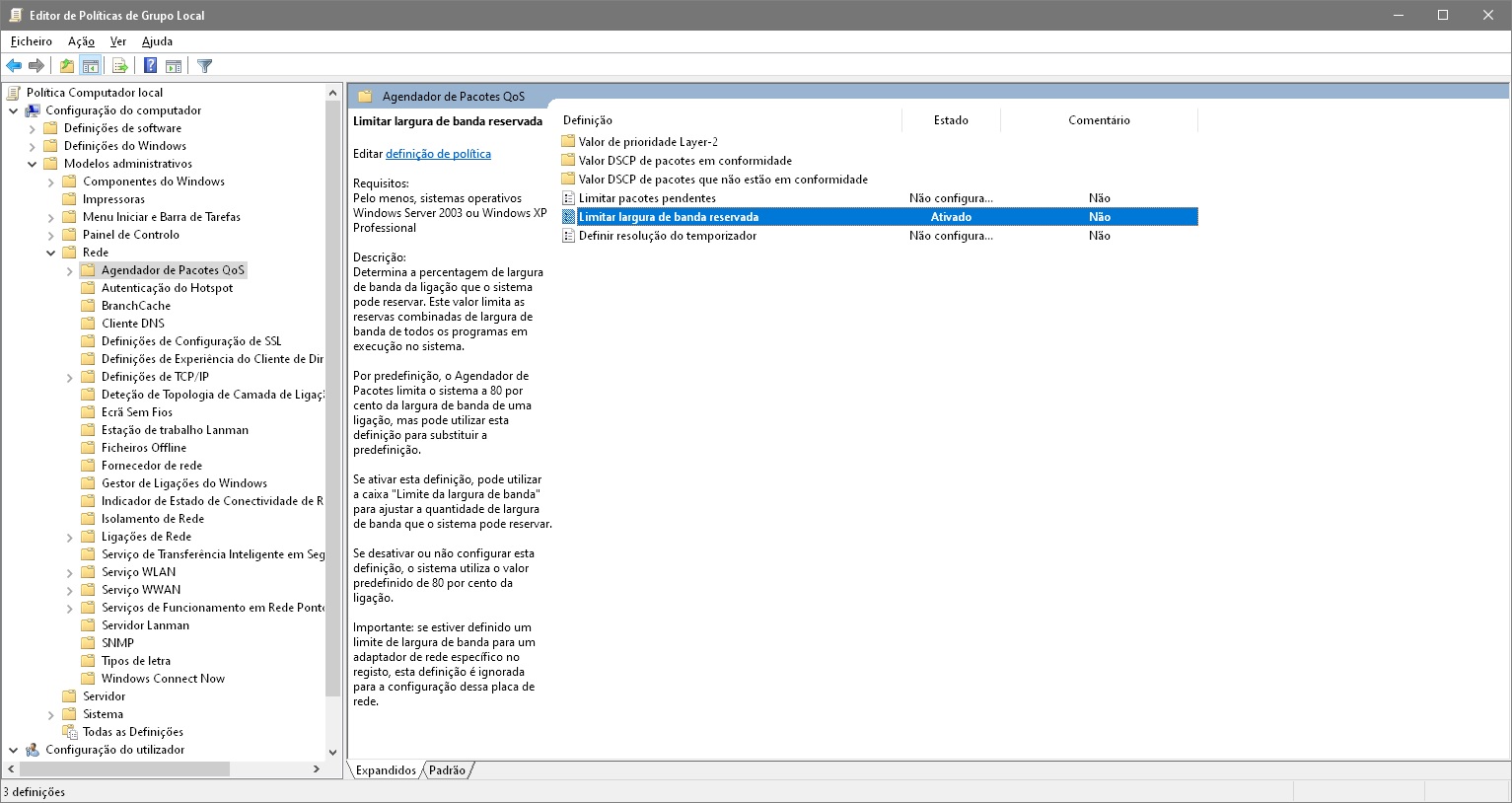Expand the Serviço WLAN node

(x=69, y=572)
